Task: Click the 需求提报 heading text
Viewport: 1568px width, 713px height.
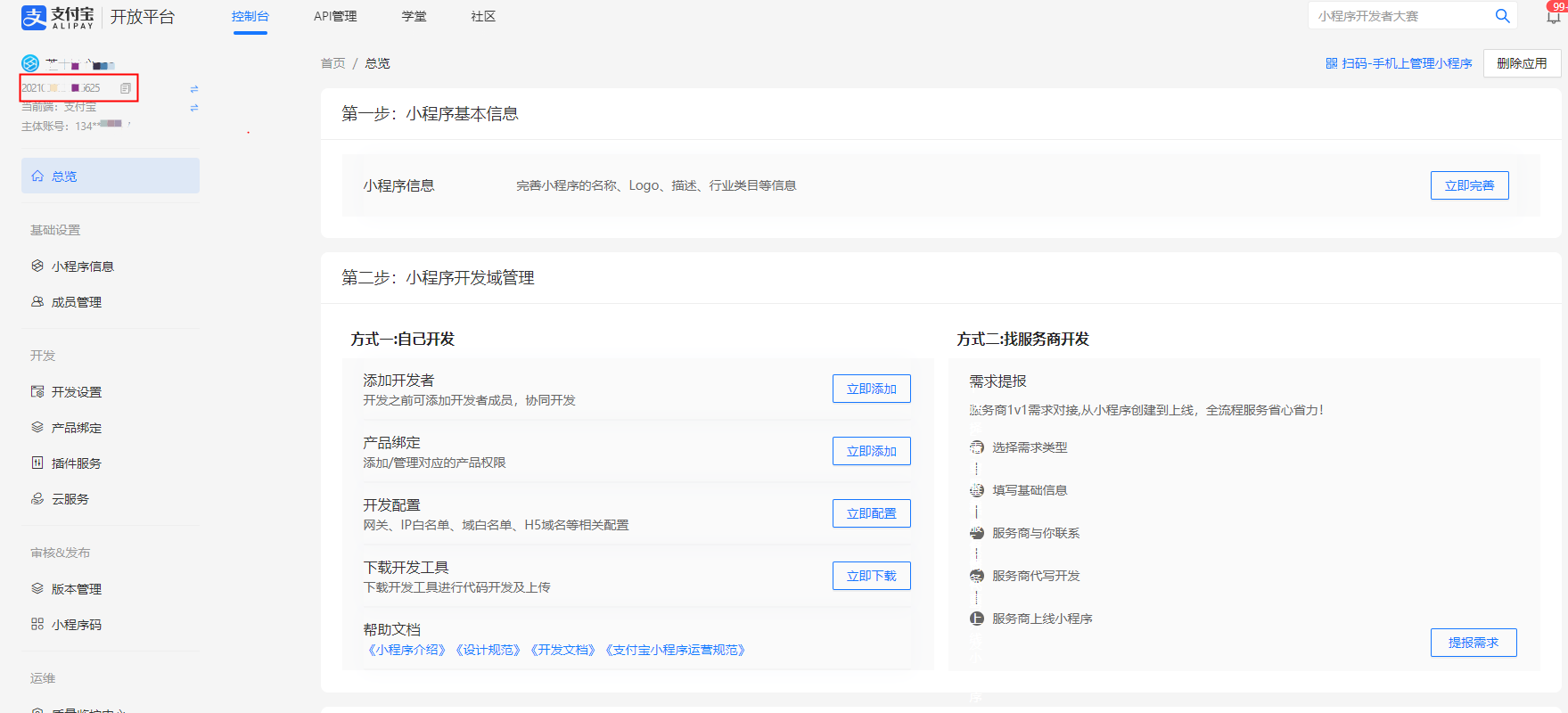Action: click(997, 381)
